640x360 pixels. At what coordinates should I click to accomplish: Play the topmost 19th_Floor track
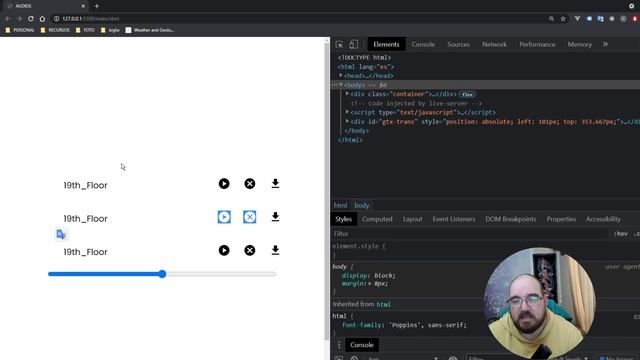point(224,184)
